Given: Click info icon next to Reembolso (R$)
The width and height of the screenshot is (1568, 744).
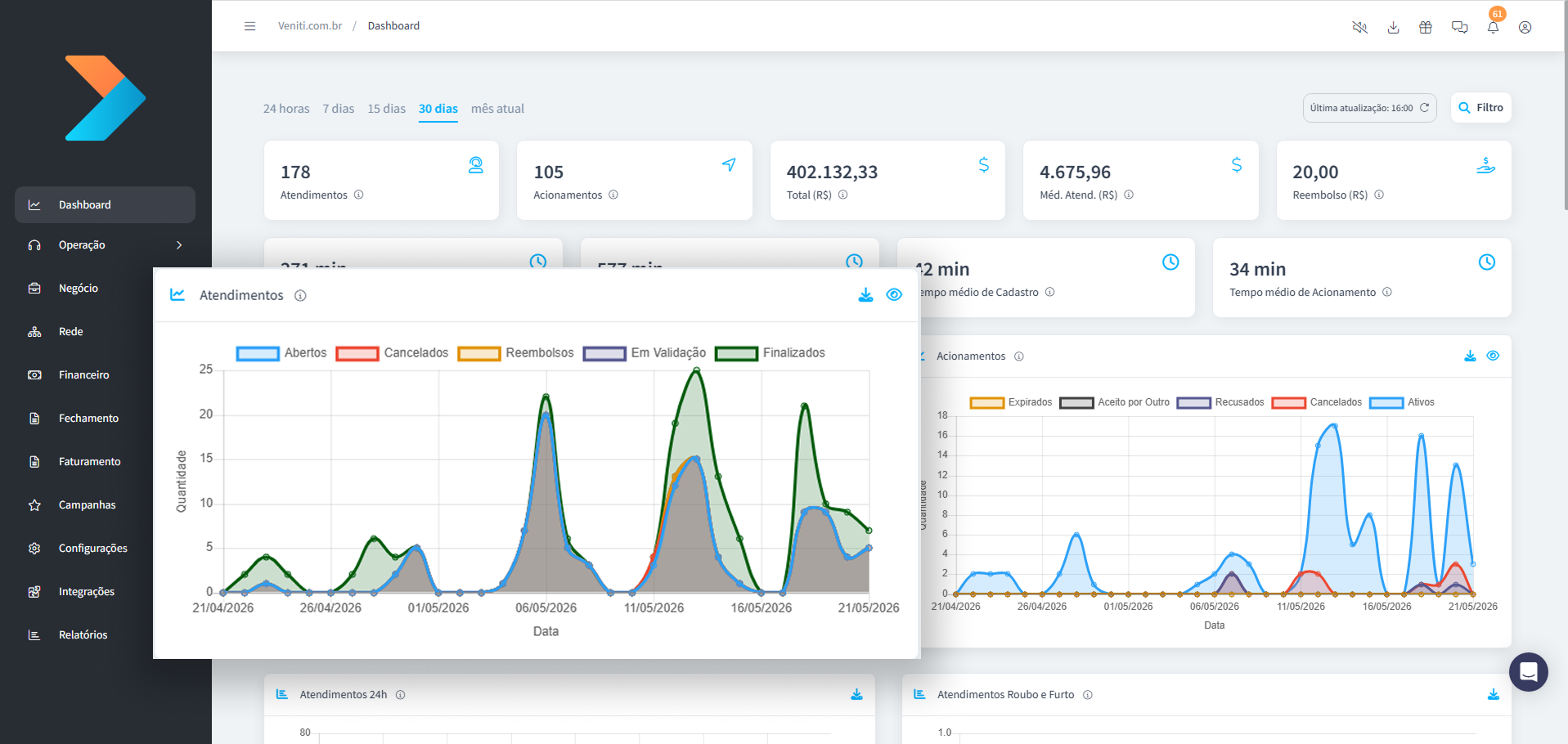Looking at the screenshot, I should point(1379,195).
